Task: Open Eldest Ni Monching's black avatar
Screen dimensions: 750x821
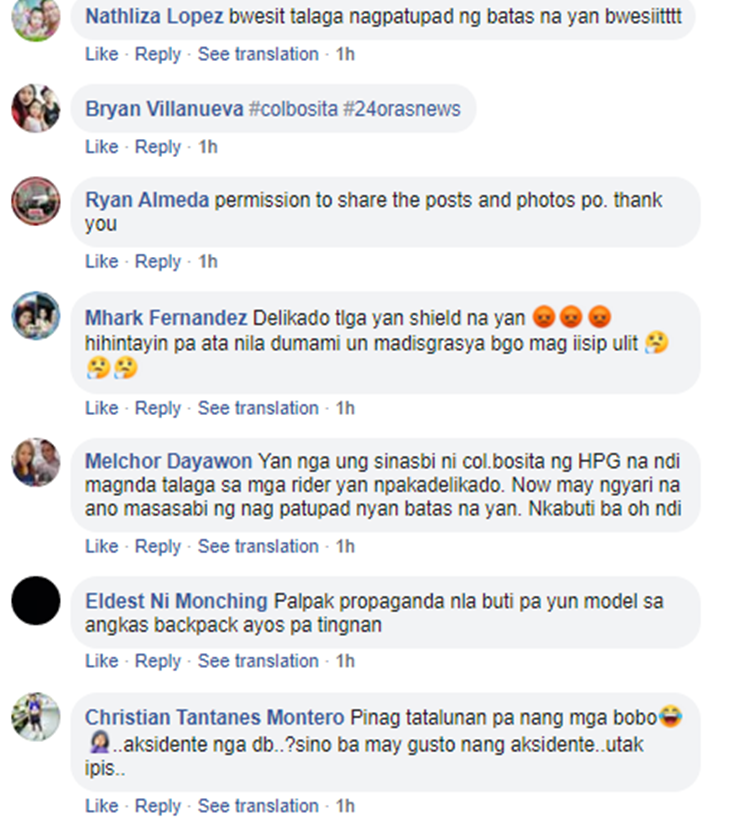Action: pyautogui.click(x=36, y=601)
